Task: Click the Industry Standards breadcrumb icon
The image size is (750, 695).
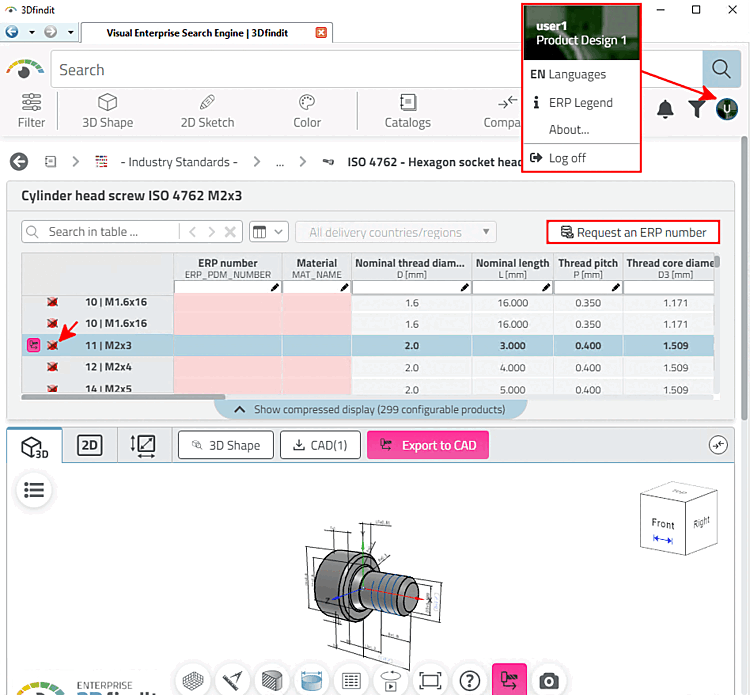Action: (x=101, y=162)
